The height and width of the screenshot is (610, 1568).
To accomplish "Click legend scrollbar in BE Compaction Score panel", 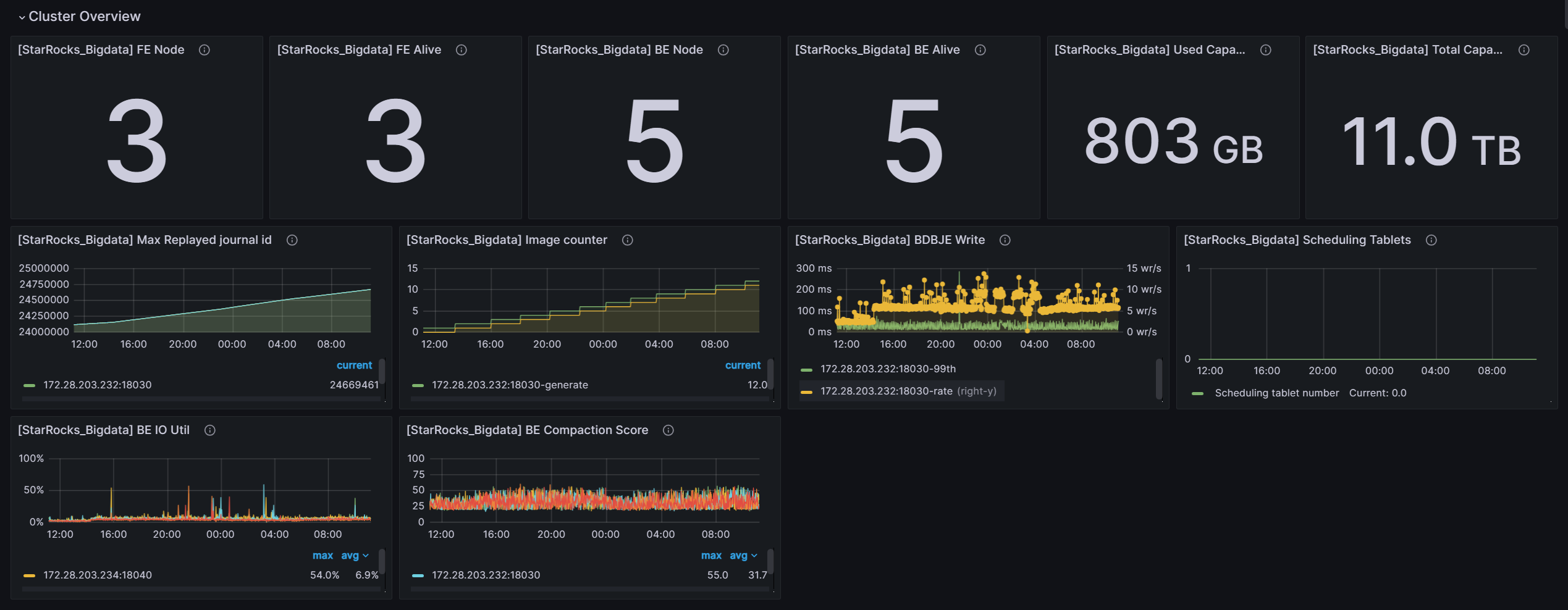I will [x=770, y=562].
